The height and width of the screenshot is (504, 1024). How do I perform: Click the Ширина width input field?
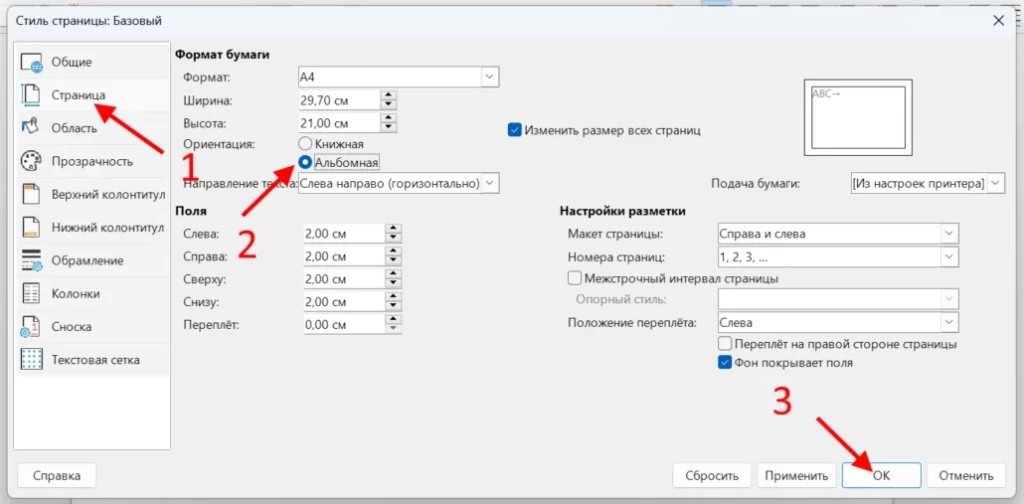pos(339,101)
